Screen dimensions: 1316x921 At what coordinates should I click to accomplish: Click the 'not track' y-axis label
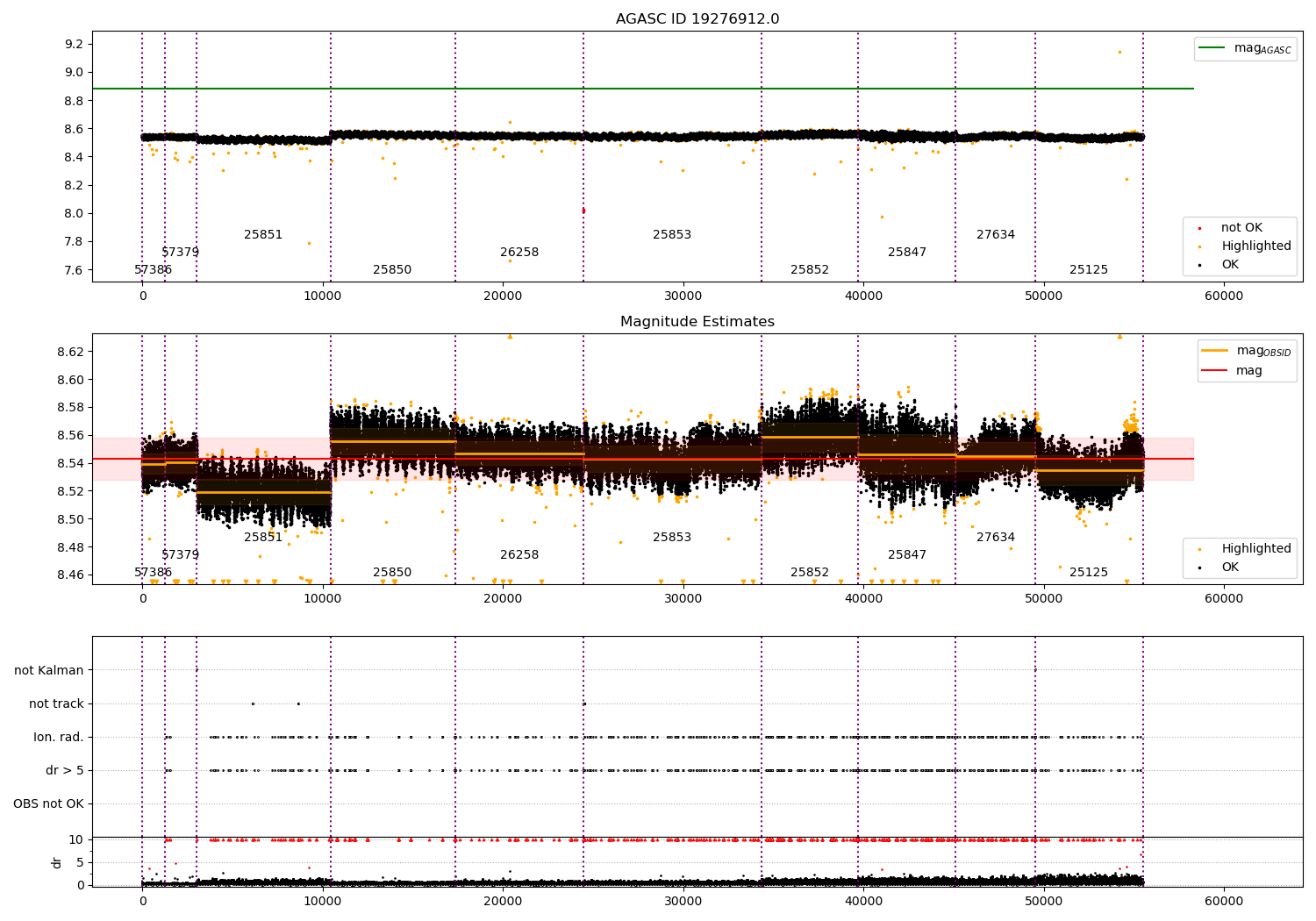point(56,703)
